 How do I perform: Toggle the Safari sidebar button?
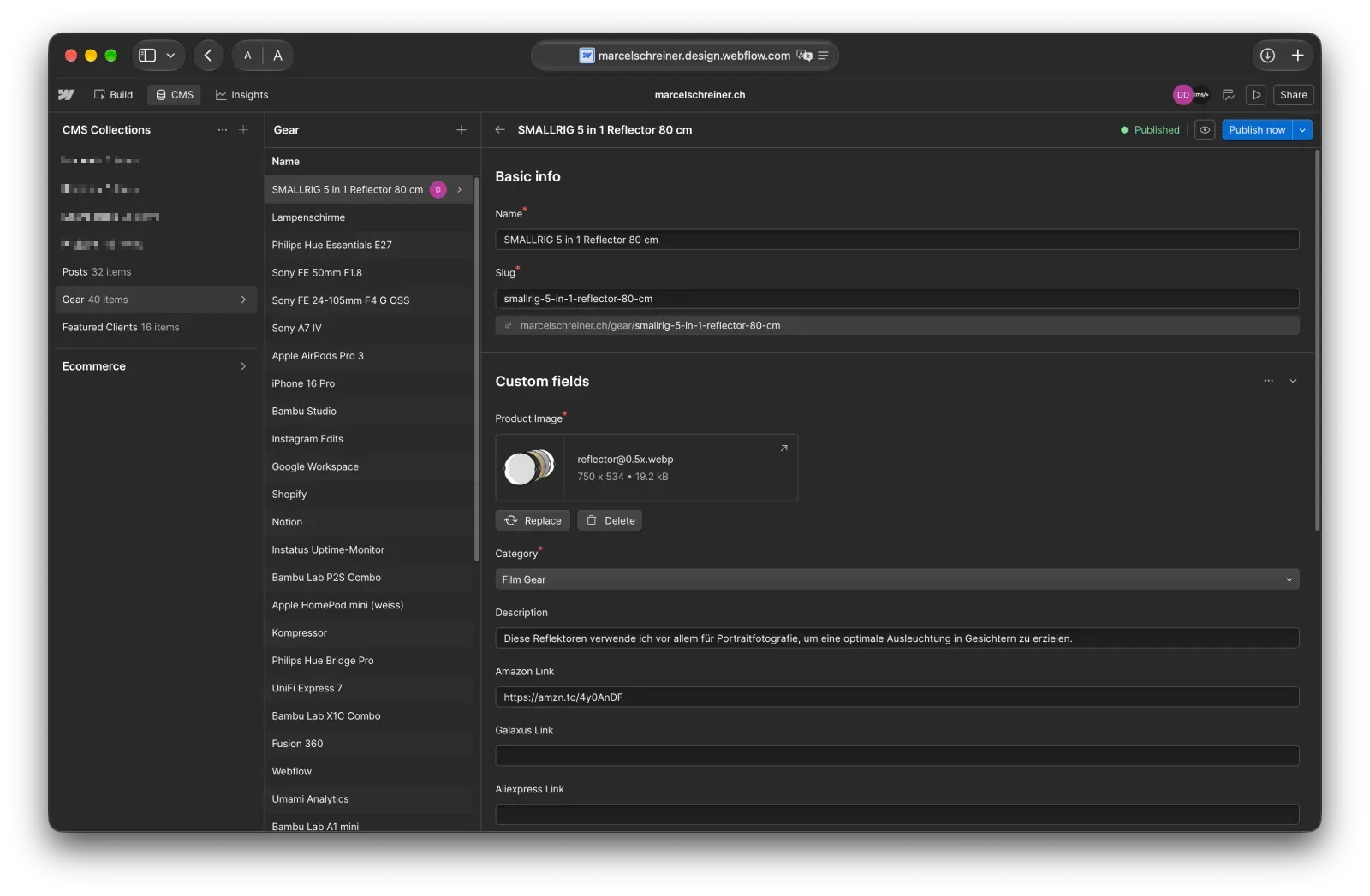pyautogui.click(x=147, y=56)
